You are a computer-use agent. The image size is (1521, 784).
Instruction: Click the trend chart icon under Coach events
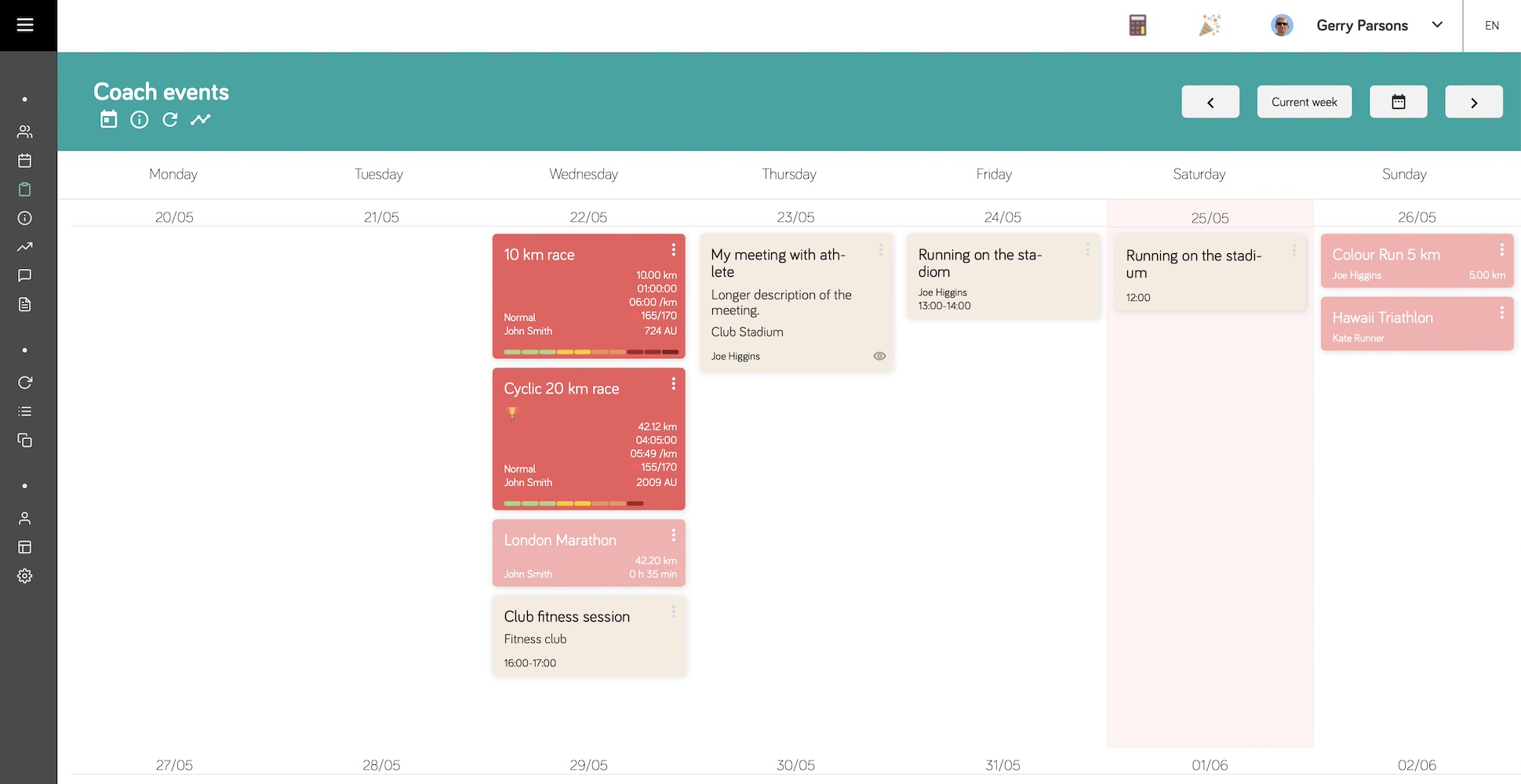(x=201, y=119)
